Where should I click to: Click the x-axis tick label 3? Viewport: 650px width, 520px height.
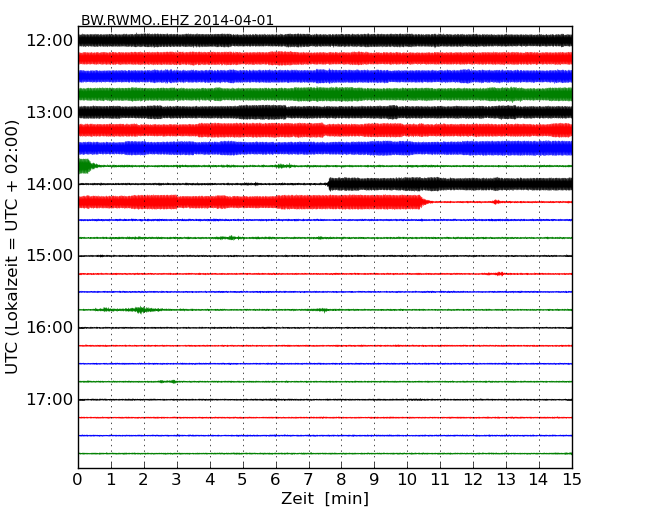177,480
